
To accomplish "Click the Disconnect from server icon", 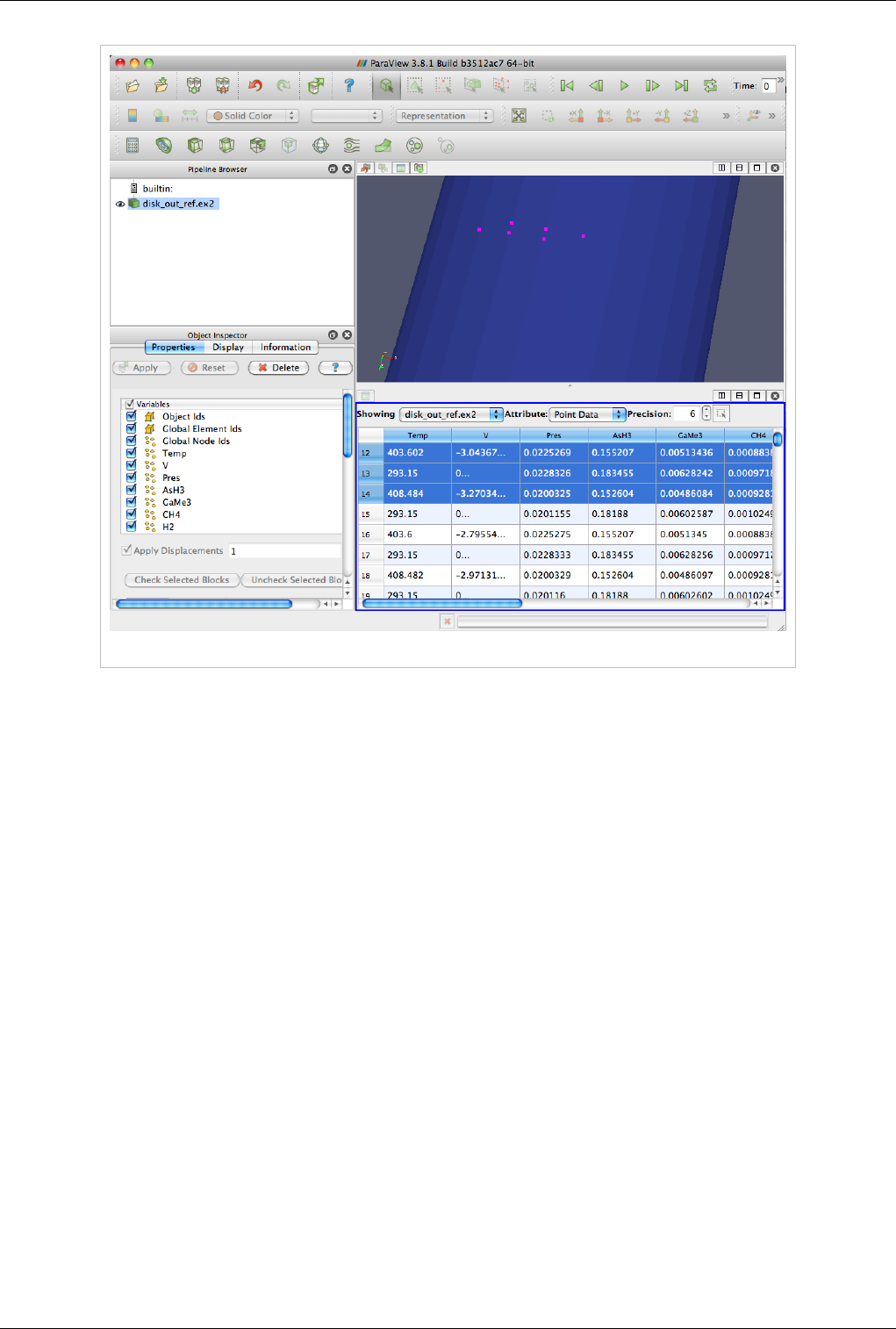I will point(223,86).
